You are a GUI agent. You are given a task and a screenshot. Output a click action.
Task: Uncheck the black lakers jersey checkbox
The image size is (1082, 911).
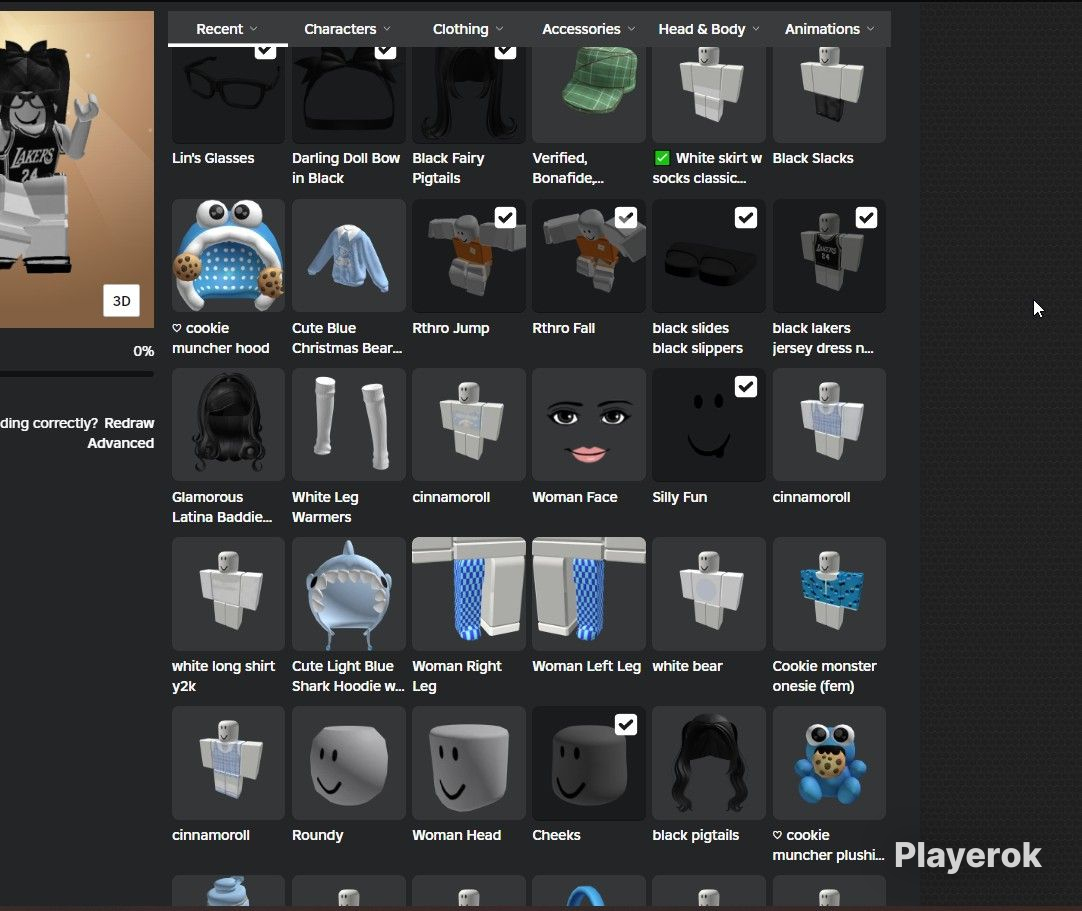click(866, 218)
